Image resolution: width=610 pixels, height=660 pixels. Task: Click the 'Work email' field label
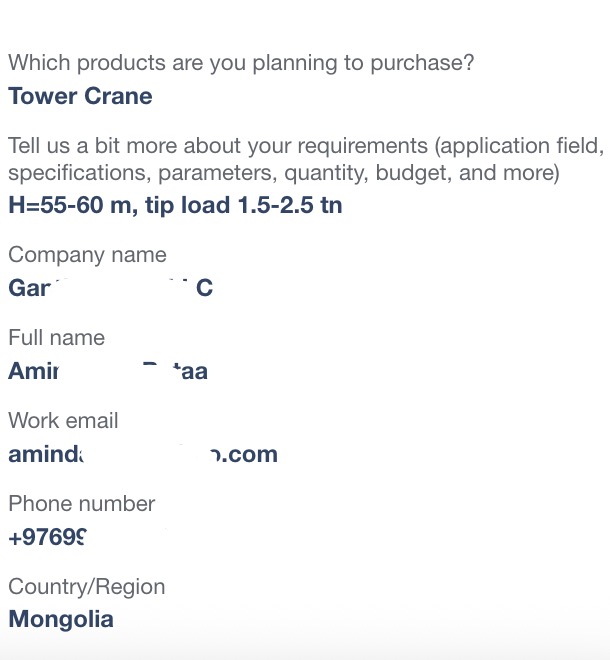point(63,420)
